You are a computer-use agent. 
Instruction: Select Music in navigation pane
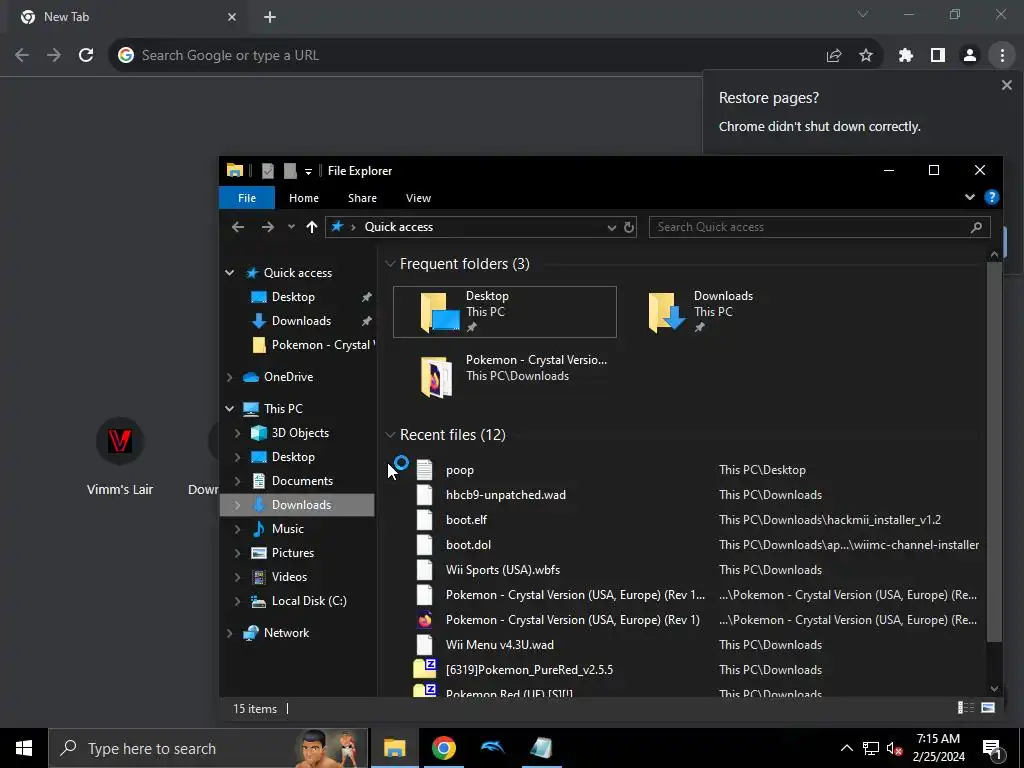287,529
